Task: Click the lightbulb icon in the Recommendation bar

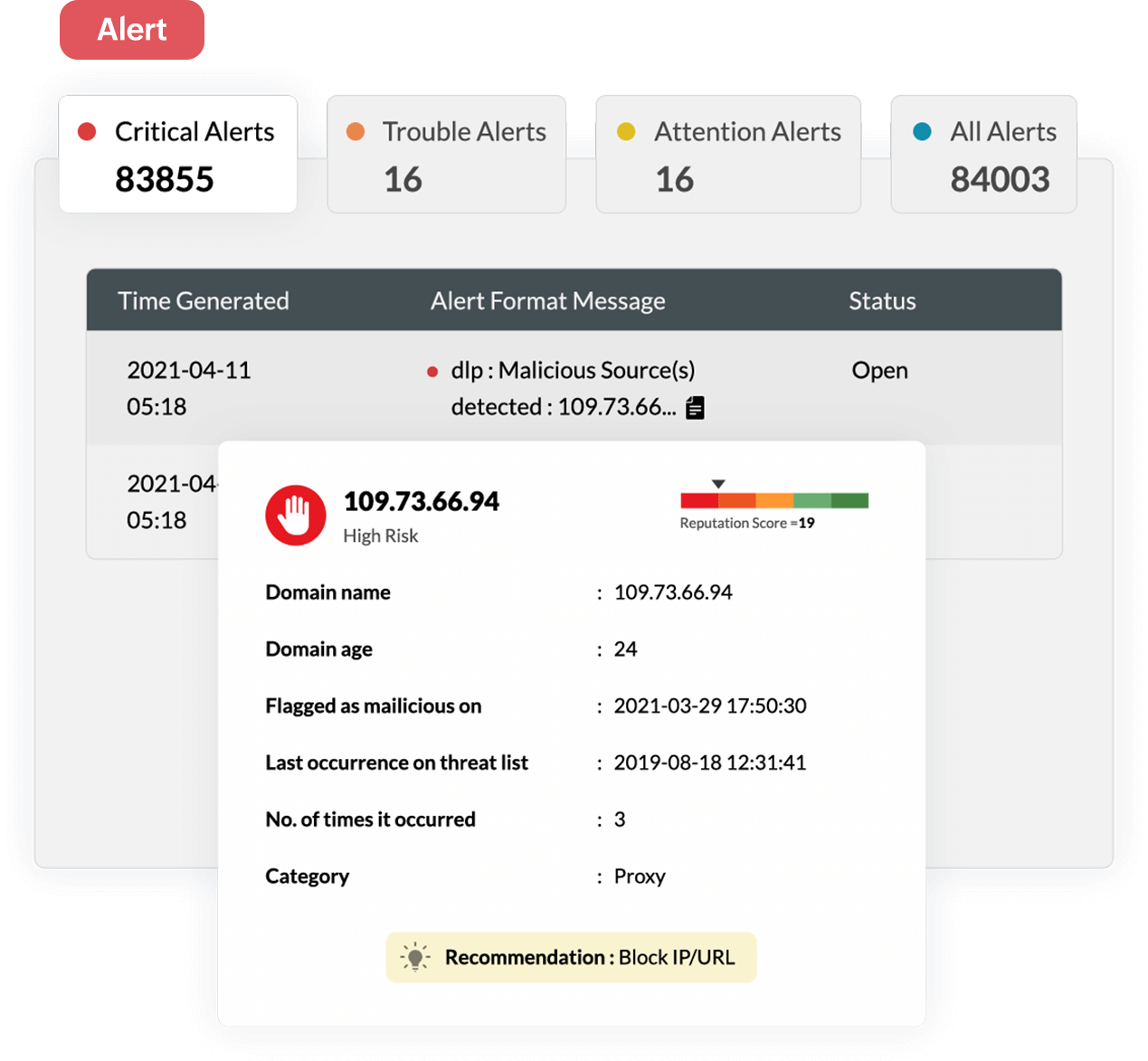Action: click(x=415, y=956)
